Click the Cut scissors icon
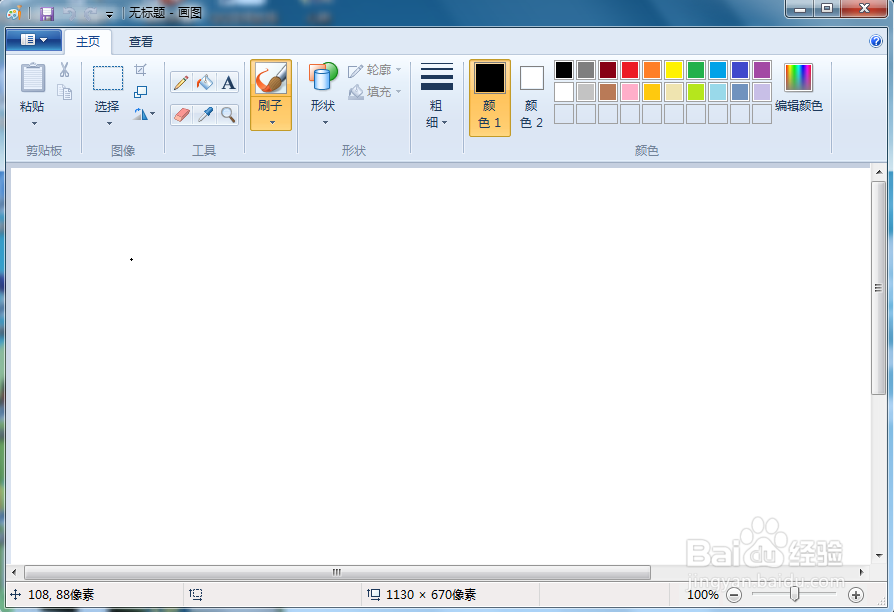Screen dimensions: 894x612 pyautogui.click(x=64, y=70)
